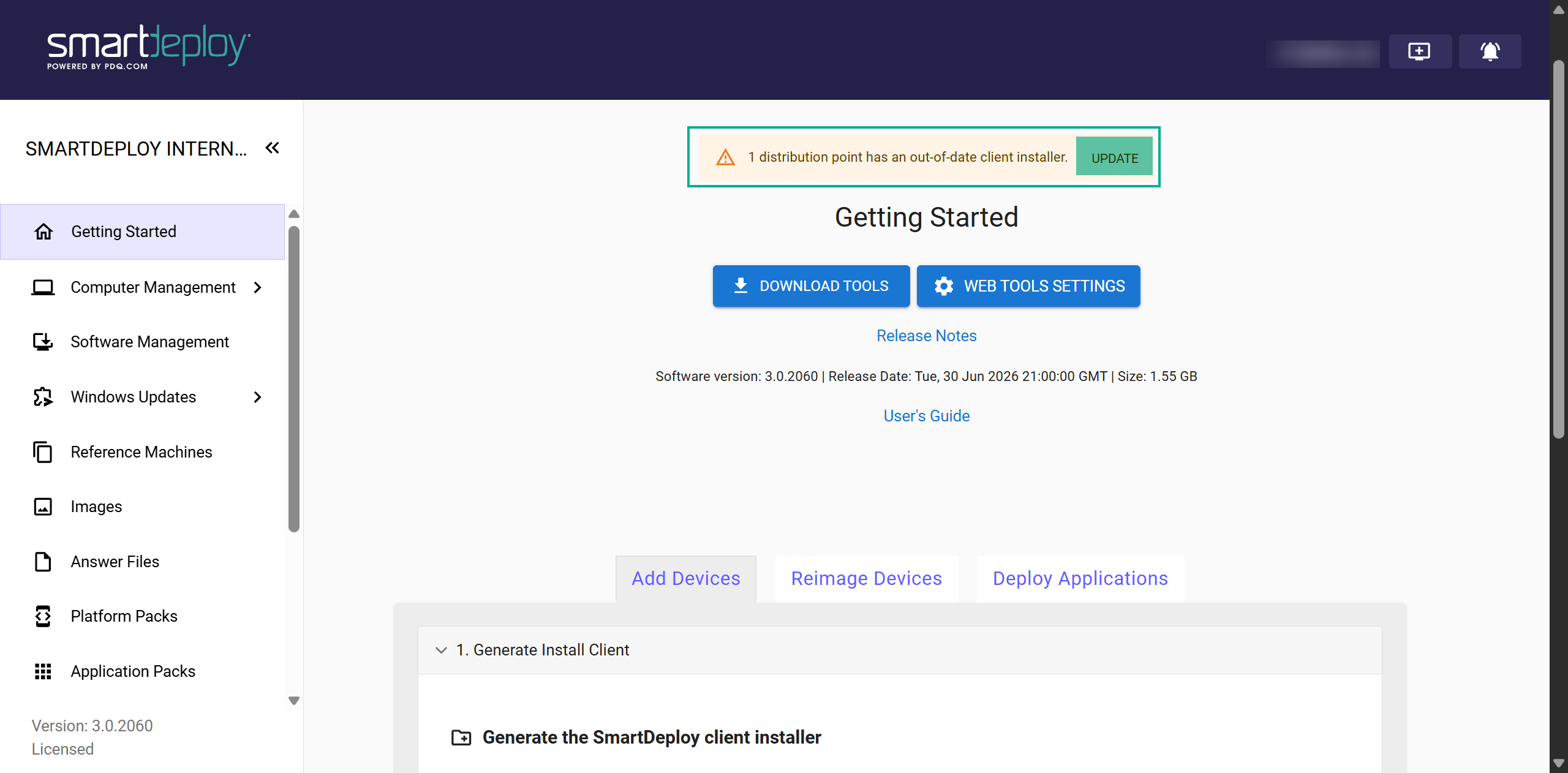Image resolution: width=1568 pixels, height=773 pixels.
Task: Click the SmartDeploy logo
Action: click(x=149, y=47)
